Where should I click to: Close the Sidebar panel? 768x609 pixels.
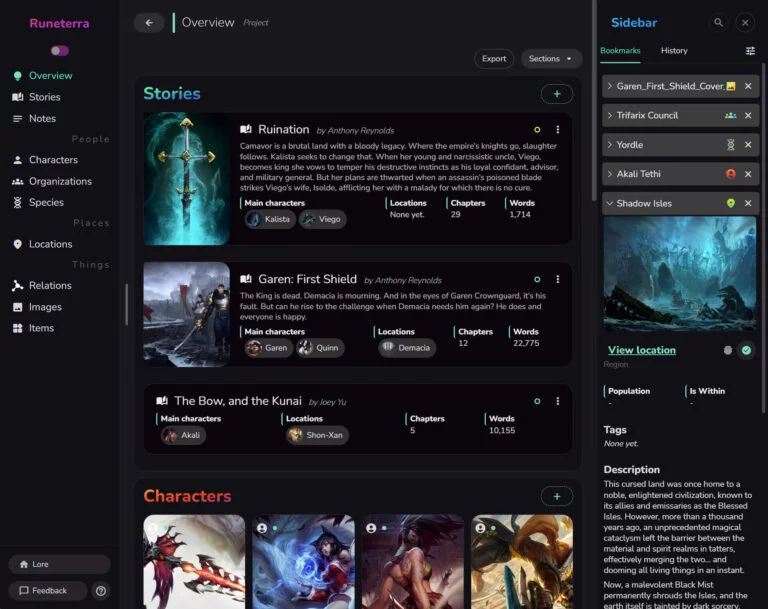point(745,23)
